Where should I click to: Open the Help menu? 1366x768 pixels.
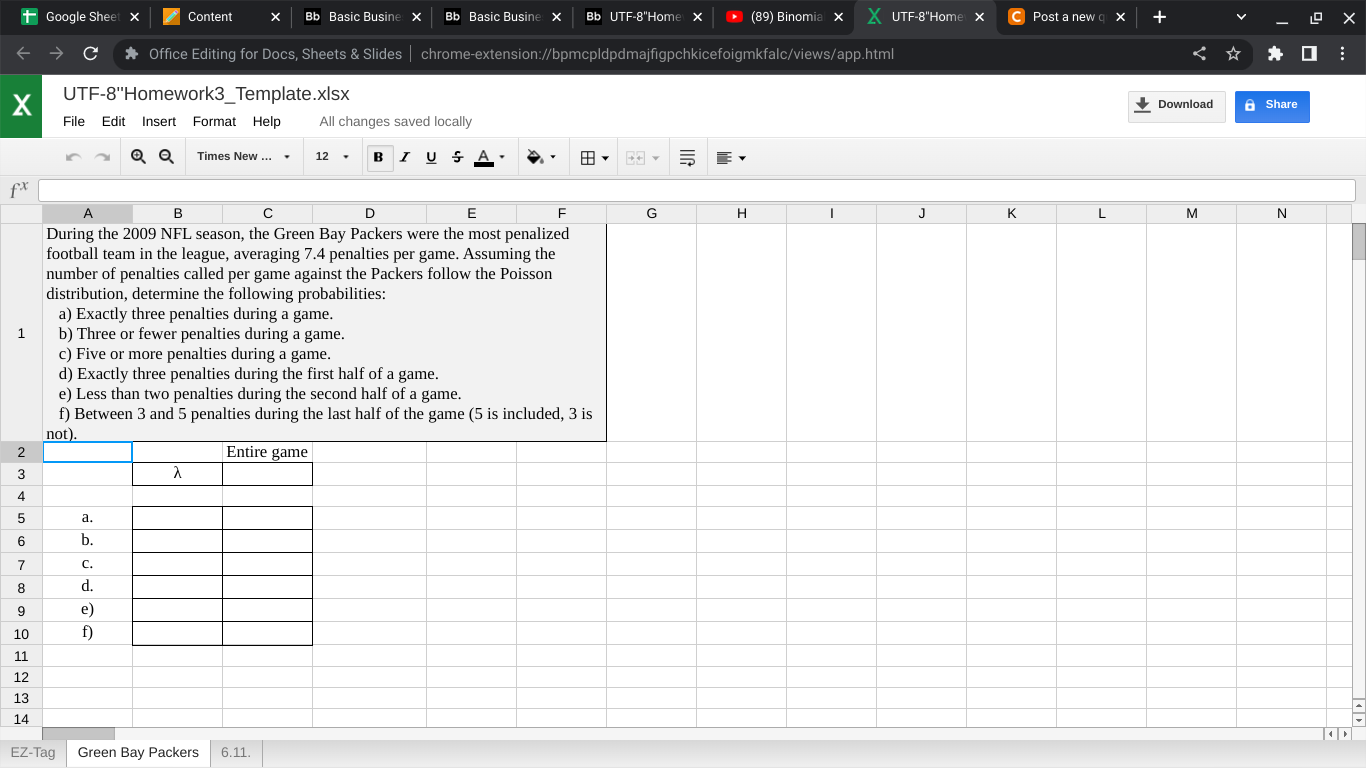(267, 121)
